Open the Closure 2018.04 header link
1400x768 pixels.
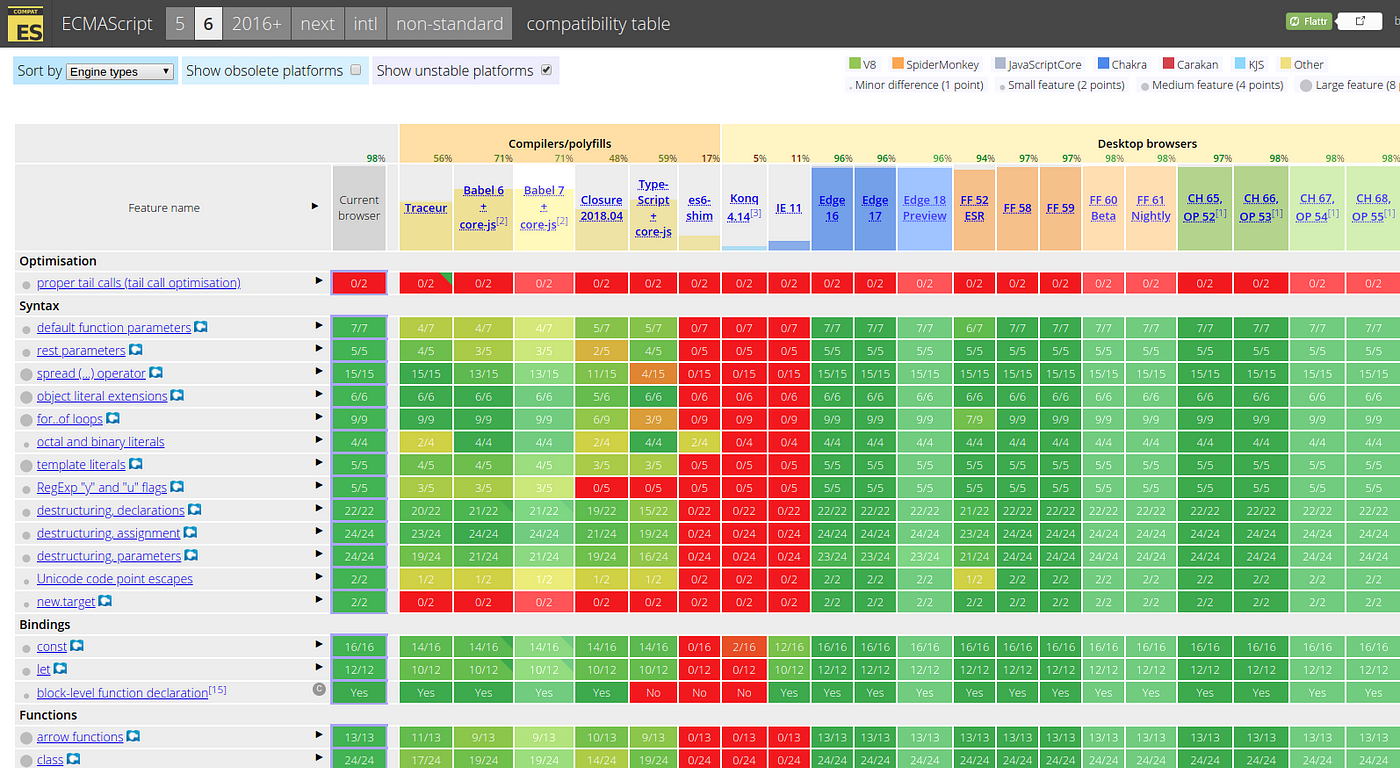(x=601, y=208)
